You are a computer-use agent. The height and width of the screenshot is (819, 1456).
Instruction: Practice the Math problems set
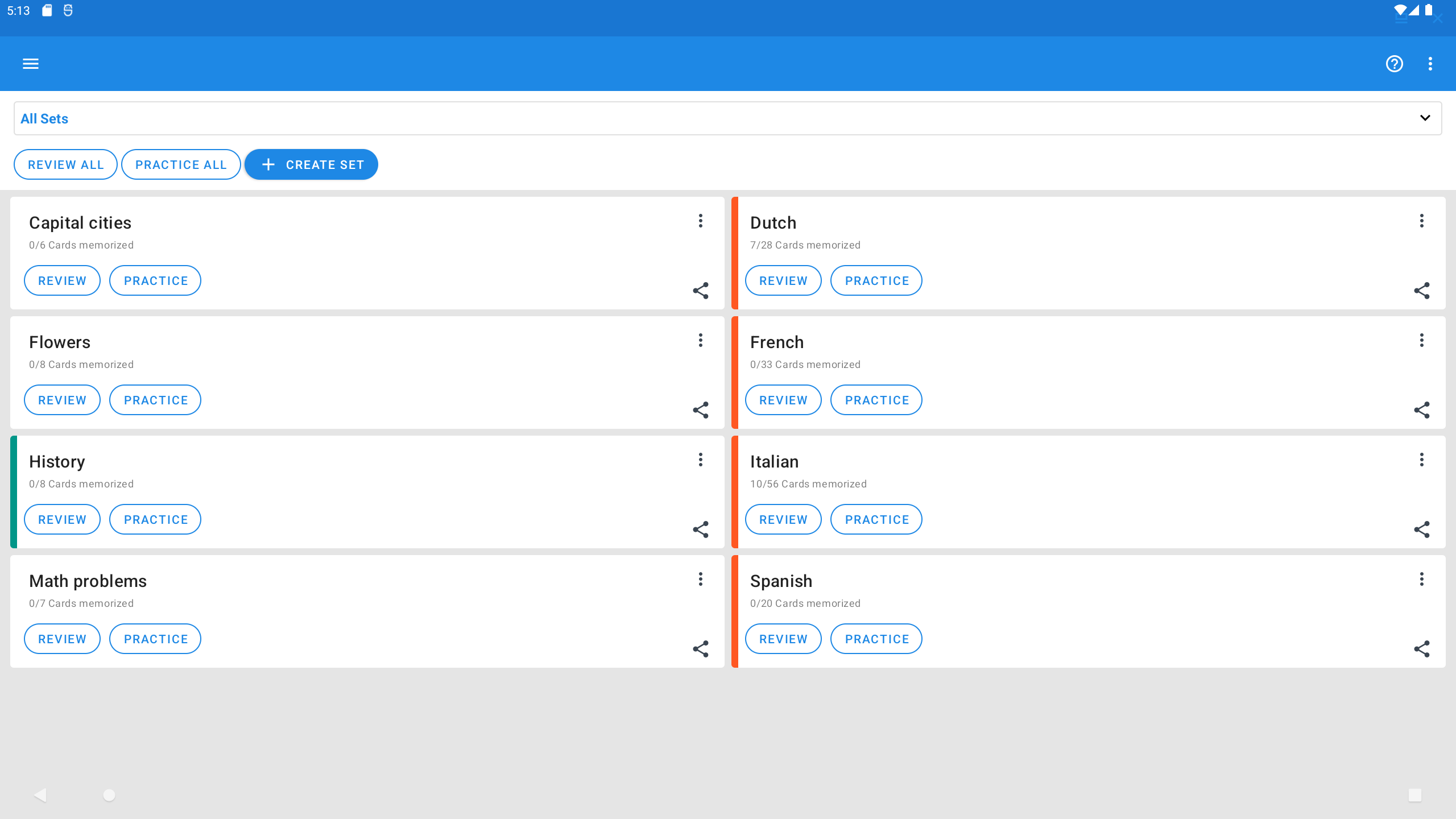pos(155,639)
